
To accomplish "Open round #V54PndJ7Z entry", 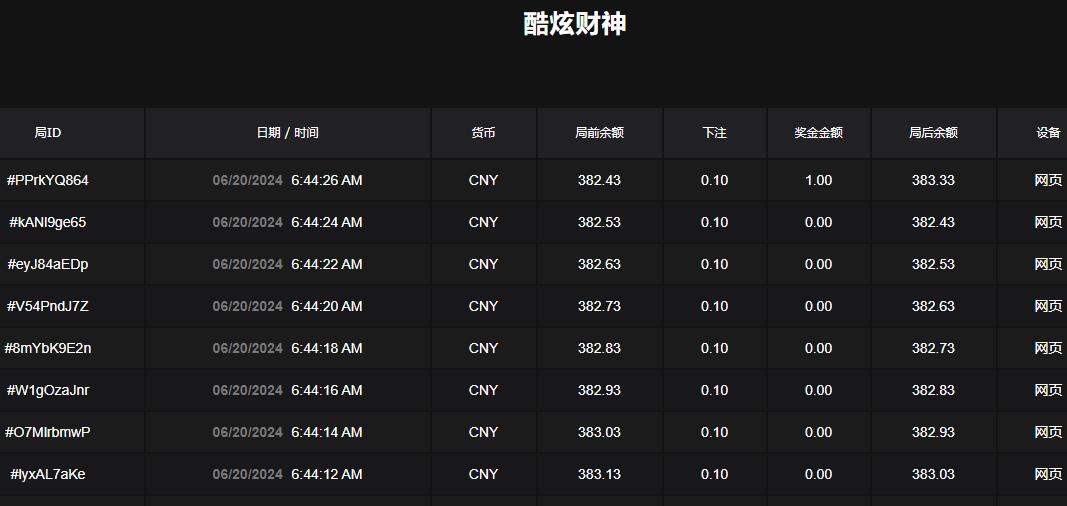I will tap(48, 306).
